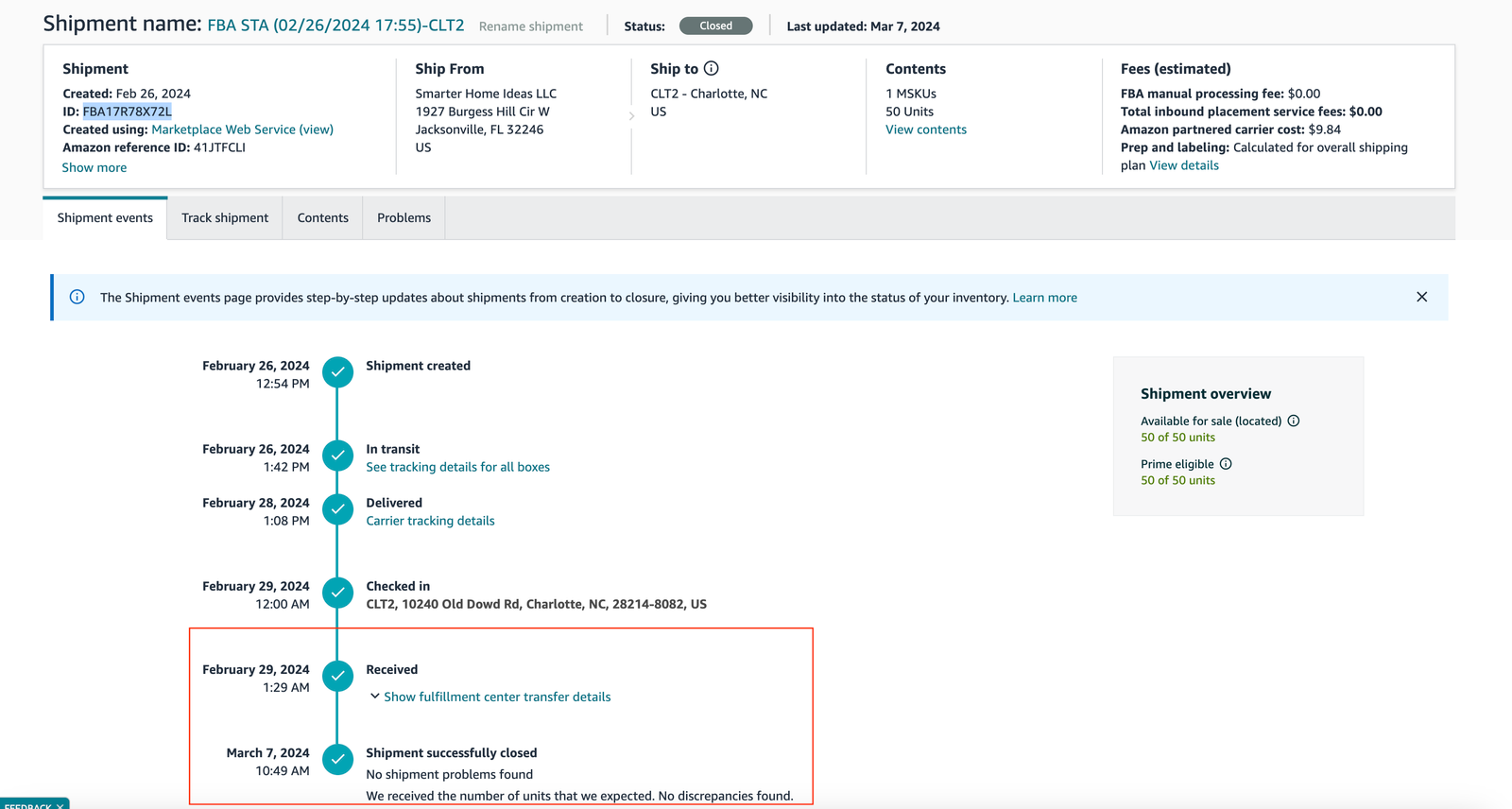Screen dimensions: 1512x809
Task: Click the No shipment problems found text
Action: (449, 774)
